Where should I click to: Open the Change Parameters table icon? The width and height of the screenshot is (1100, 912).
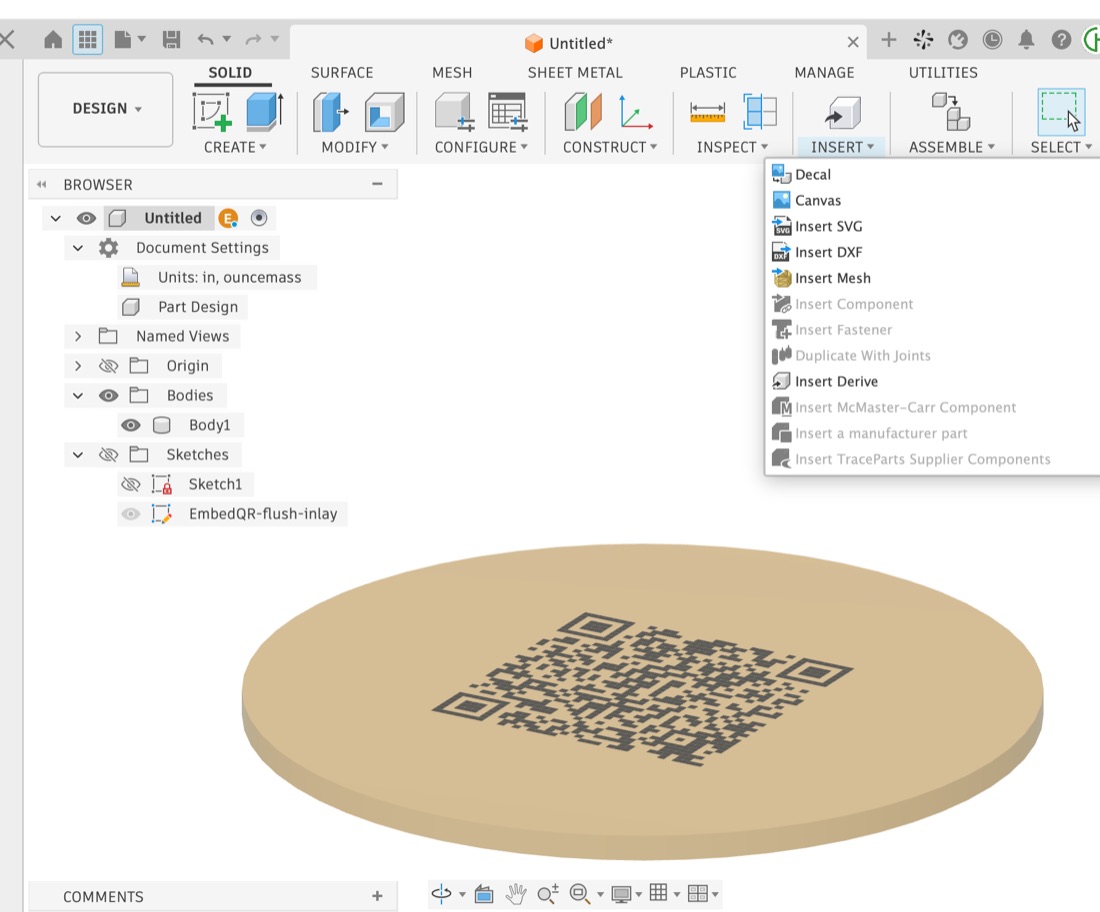(x=508, y=112)
